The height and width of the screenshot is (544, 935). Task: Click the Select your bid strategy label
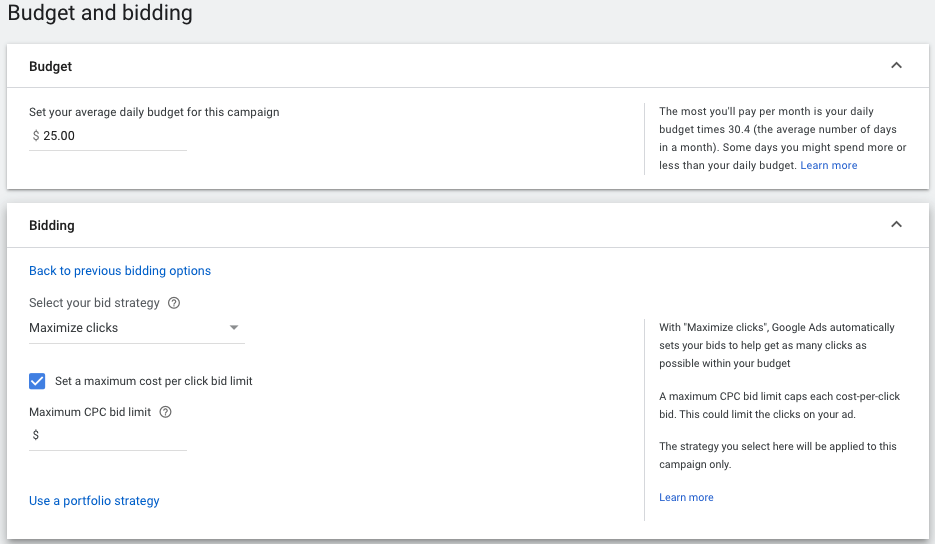click(94, 303)
